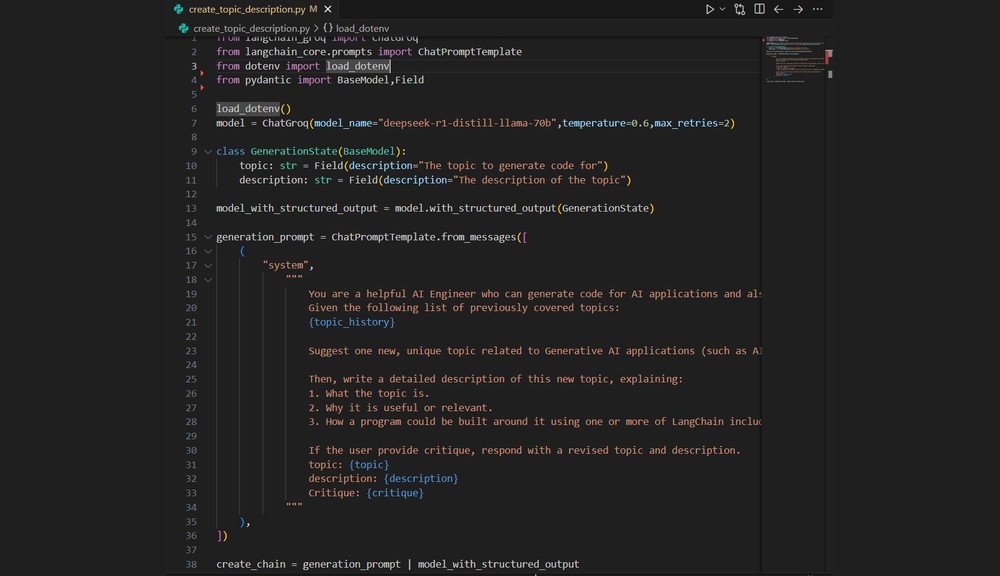Click 'If the user provide critique' line
Viewport: 1000px width, 576px height.
tap(524, 450)
